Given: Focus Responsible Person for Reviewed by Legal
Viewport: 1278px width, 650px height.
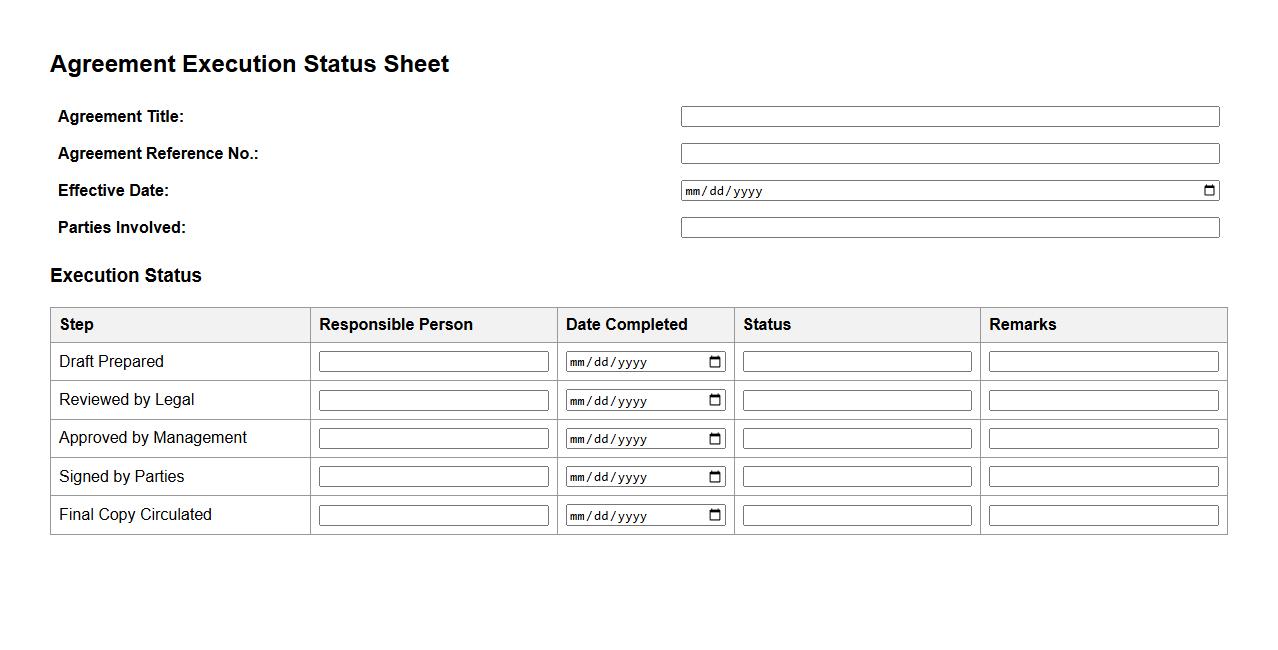Looking at the screenshot, I should (x=433, y=400).
